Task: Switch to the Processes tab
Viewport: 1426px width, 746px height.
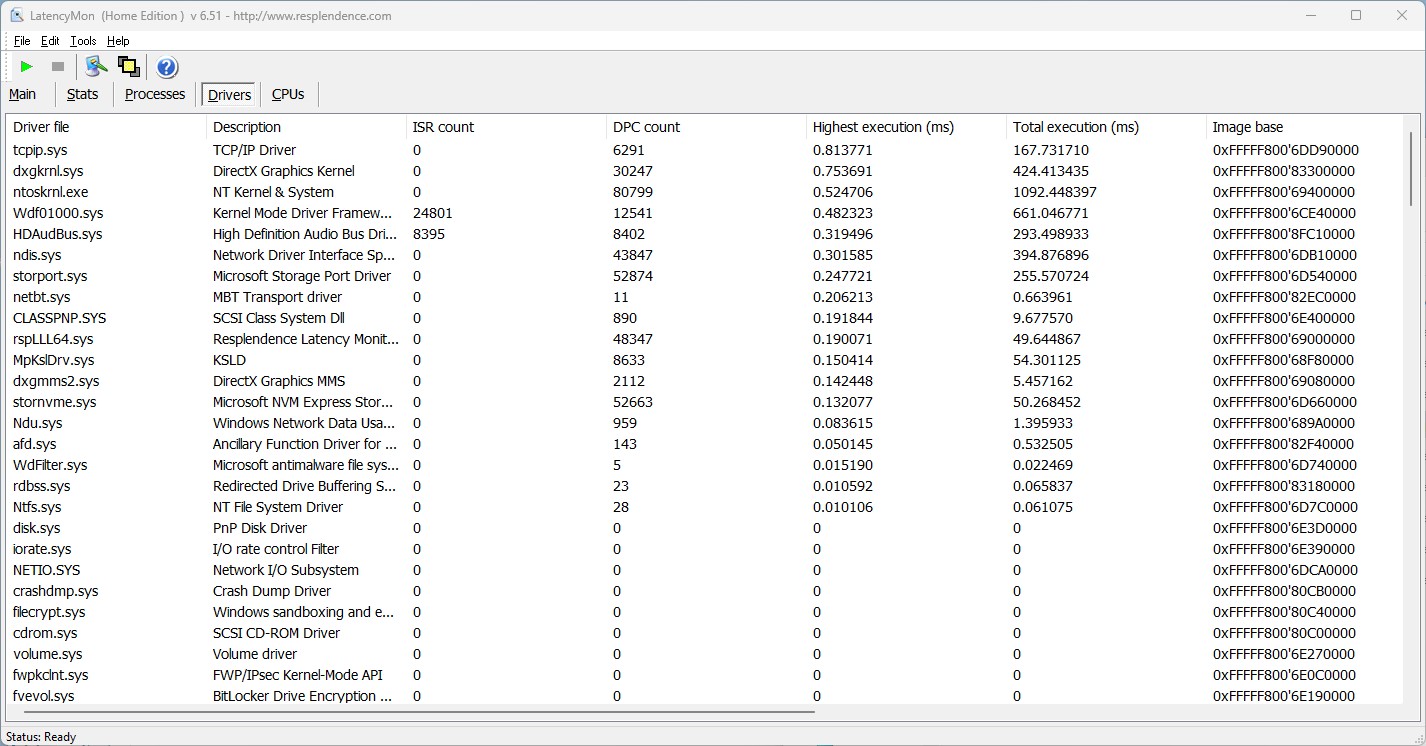Action: (155, 94)
